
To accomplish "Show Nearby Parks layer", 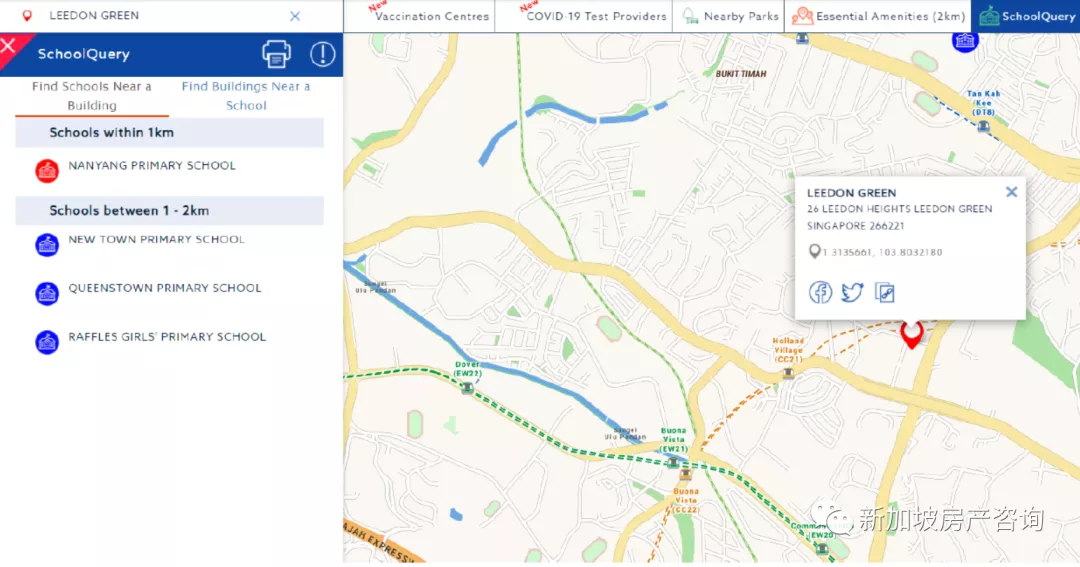I will (x=730, y=16).
